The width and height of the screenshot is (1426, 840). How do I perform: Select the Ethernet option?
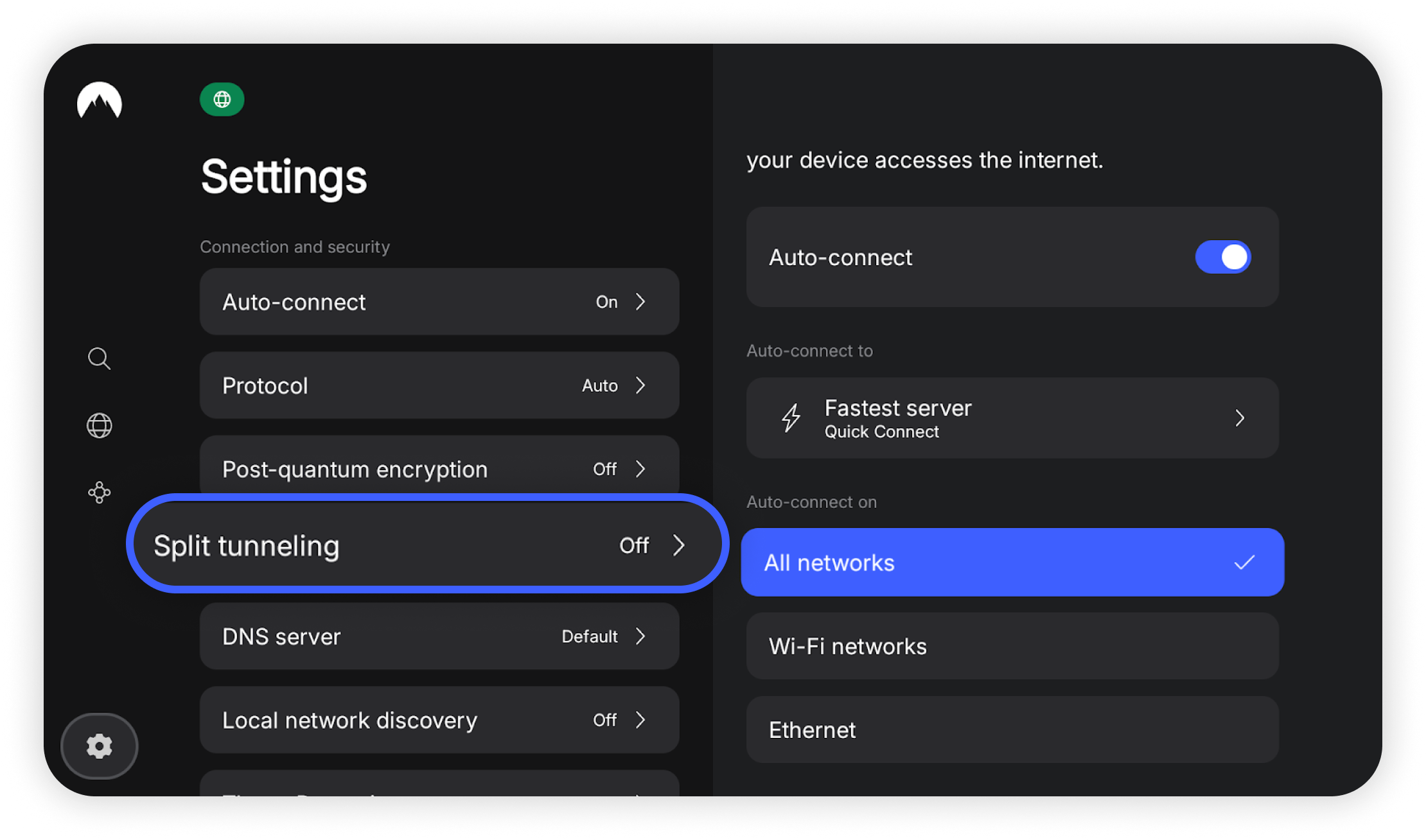[1012, 730]
